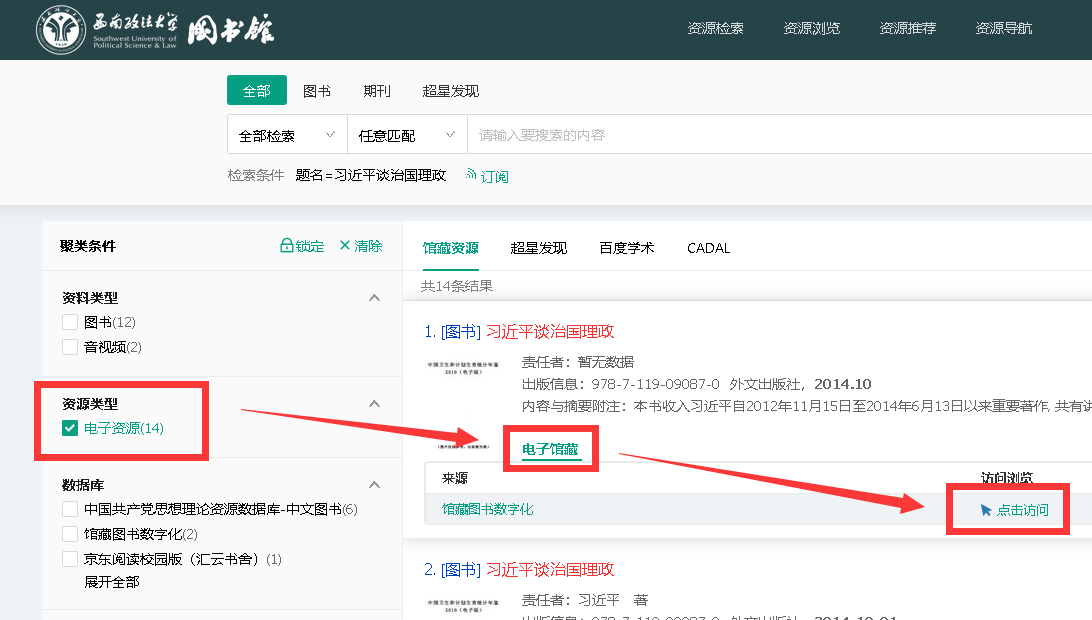Open 资源检索 in the top navigation
The height and width of the screenshot is (620, 1092).
point(715,28)
